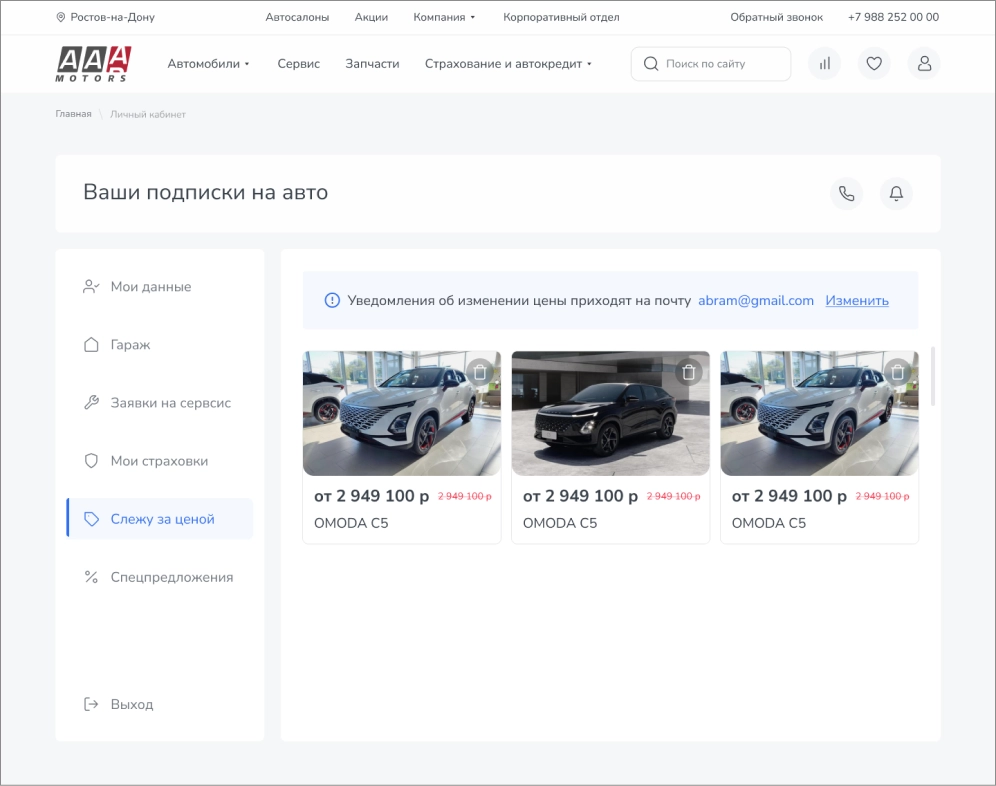Request Обратный звонок callback
The image size is (996, 786).
tap(776, 17)
